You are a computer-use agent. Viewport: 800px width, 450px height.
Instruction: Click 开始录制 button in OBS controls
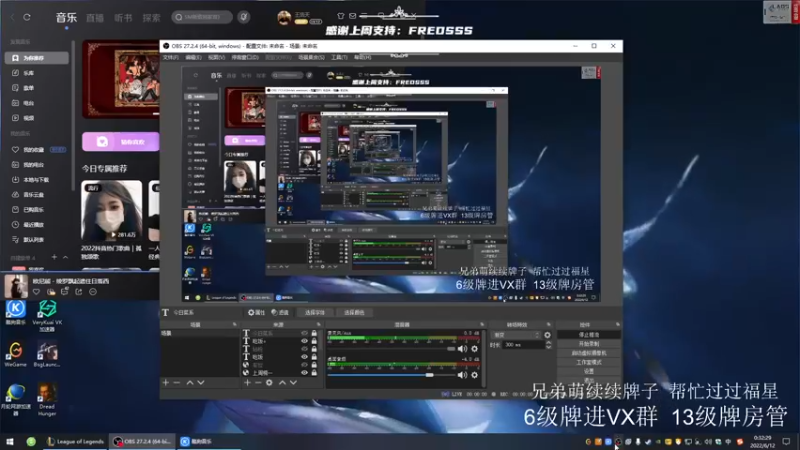point(589,344)
